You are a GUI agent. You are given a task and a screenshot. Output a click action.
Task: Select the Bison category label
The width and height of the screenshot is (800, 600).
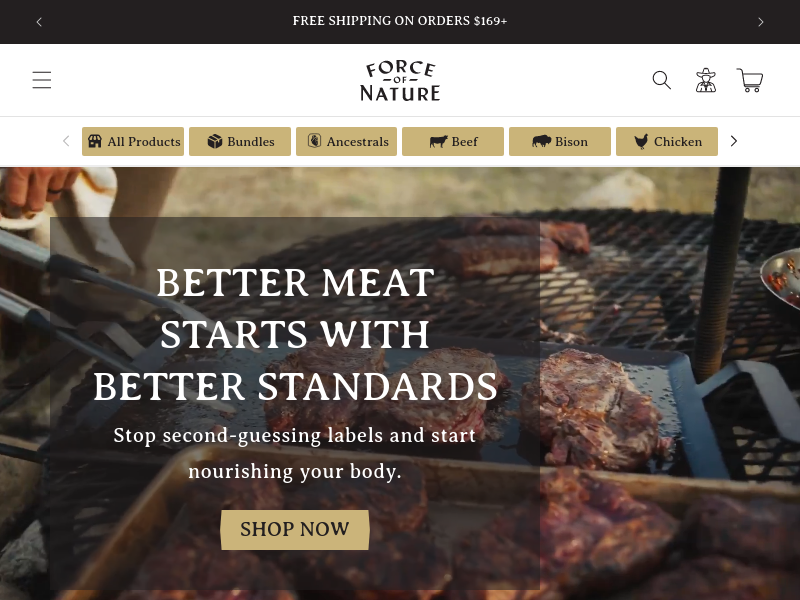571,142
